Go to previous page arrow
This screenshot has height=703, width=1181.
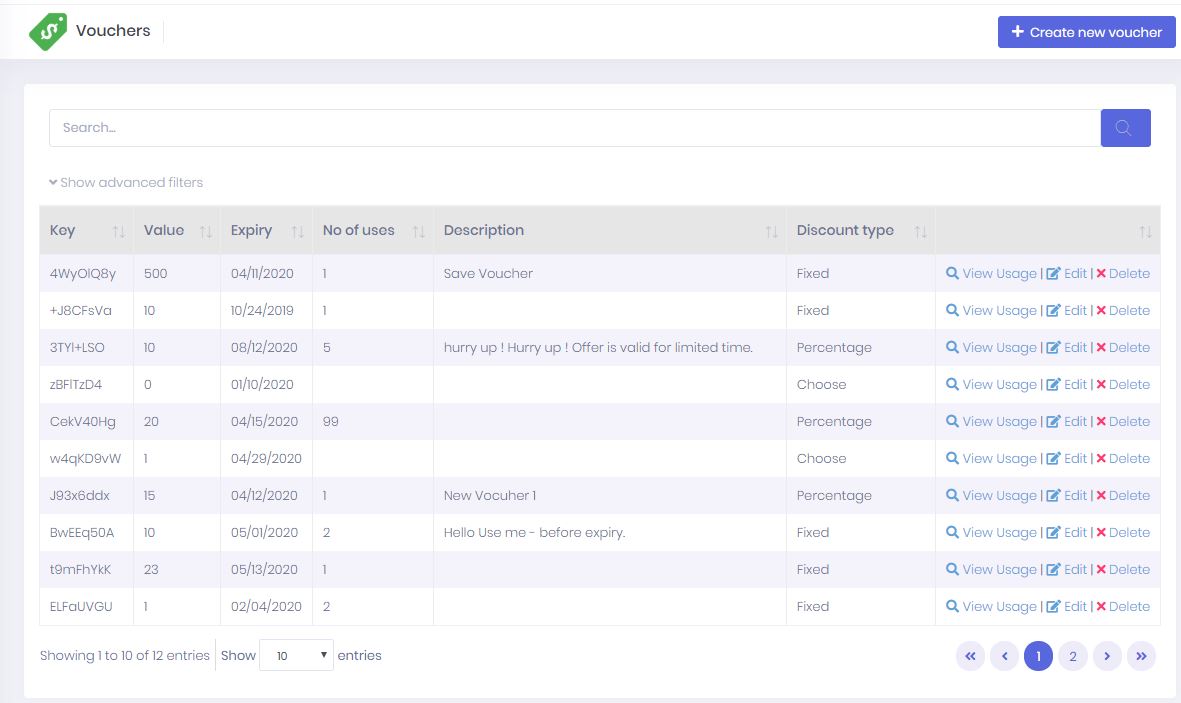[1004, 656]
